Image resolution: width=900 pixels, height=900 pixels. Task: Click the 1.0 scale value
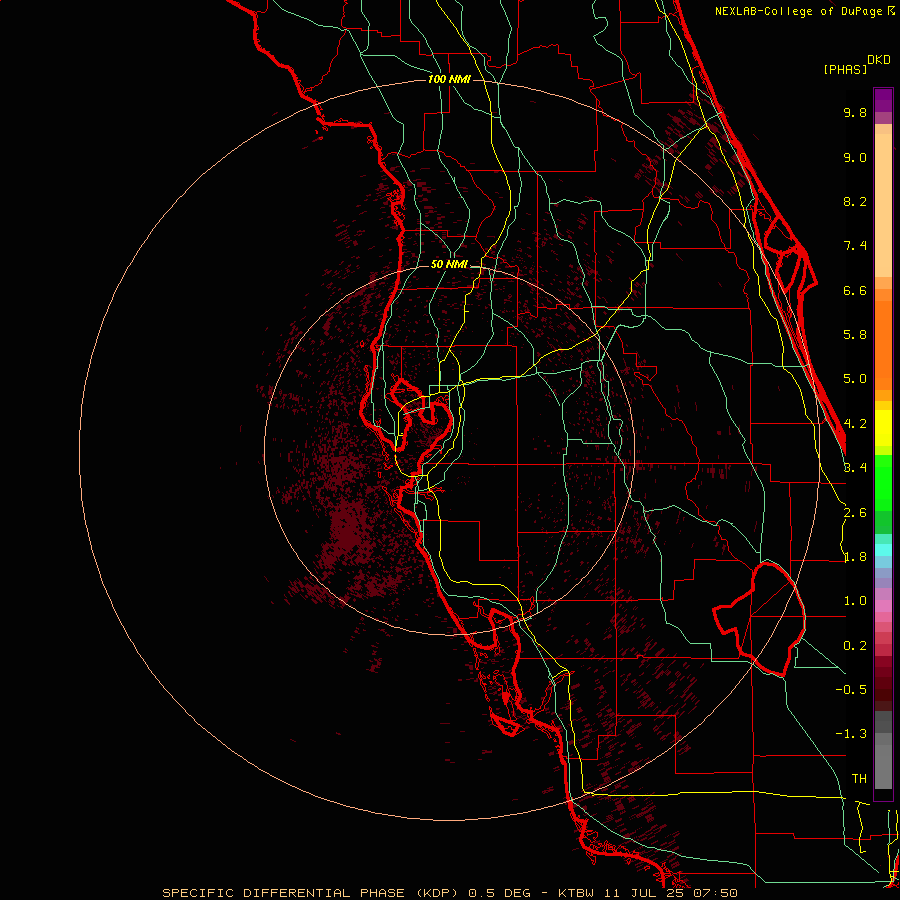(855, 601)
